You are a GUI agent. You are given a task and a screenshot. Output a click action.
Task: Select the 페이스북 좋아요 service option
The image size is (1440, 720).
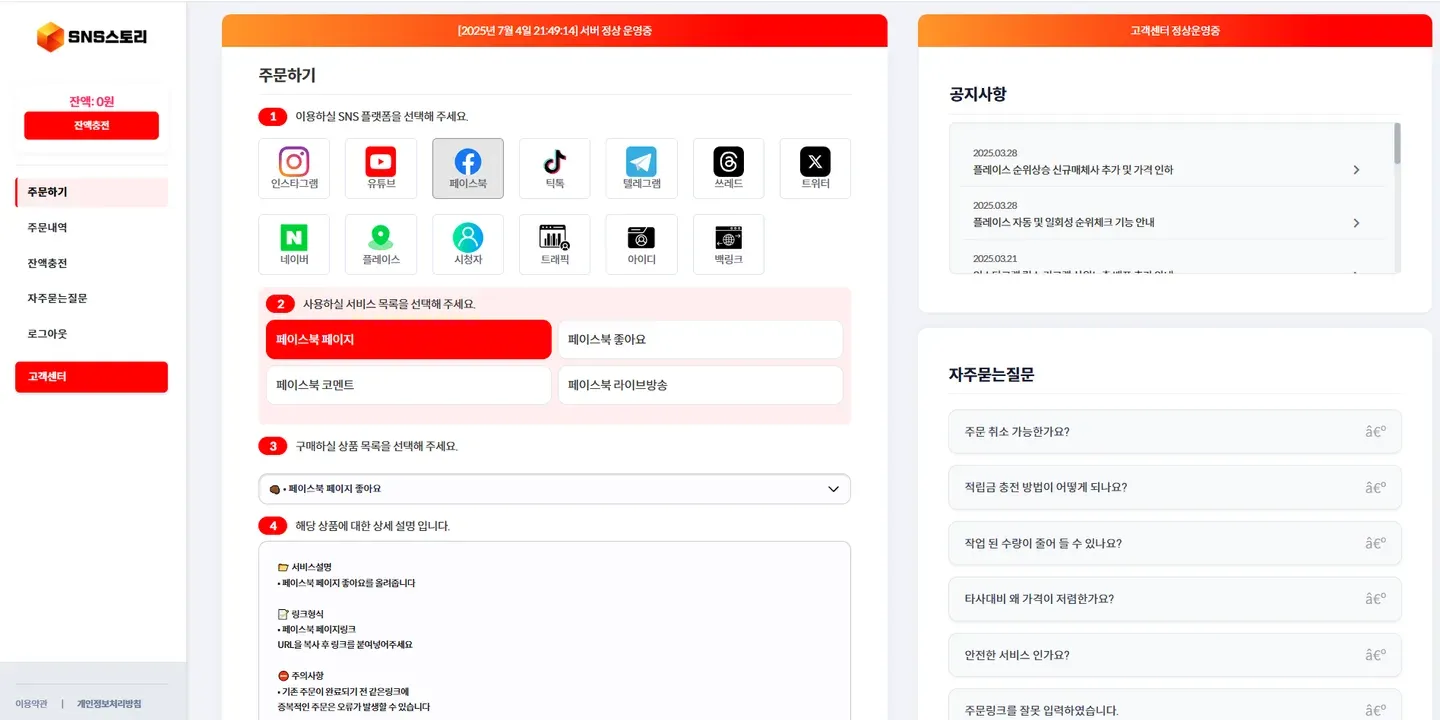pos(700,340)
